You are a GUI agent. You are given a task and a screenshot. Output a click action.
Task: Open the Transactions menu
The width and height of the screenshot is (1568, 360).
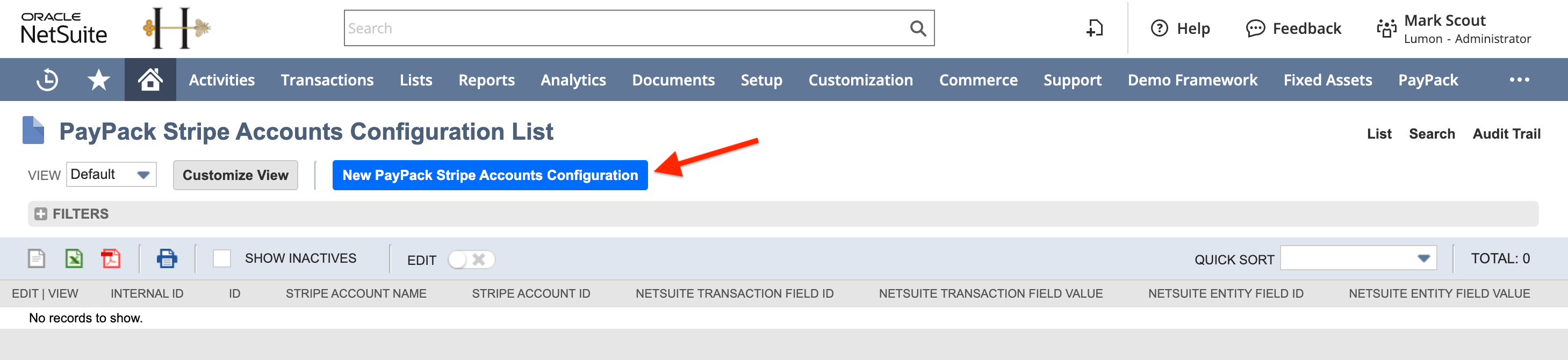pos(327,79)
